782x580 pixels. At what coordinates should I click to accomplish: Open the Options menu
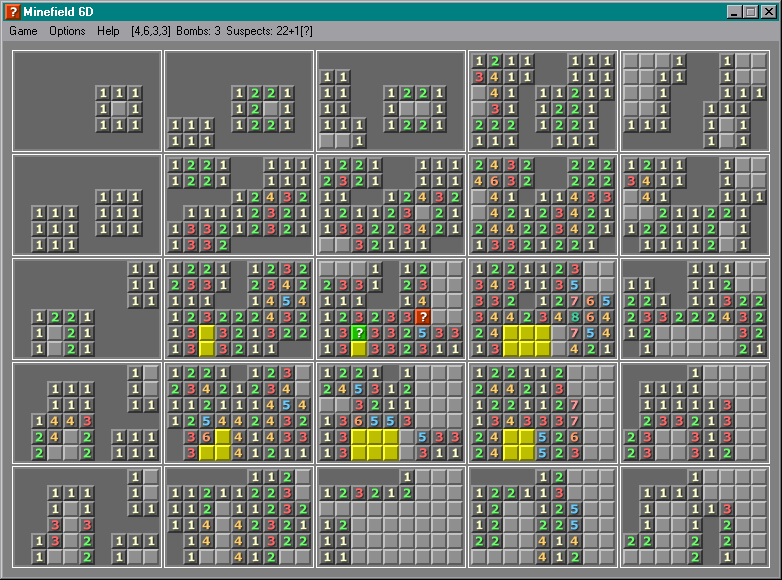tap(67, 31)
